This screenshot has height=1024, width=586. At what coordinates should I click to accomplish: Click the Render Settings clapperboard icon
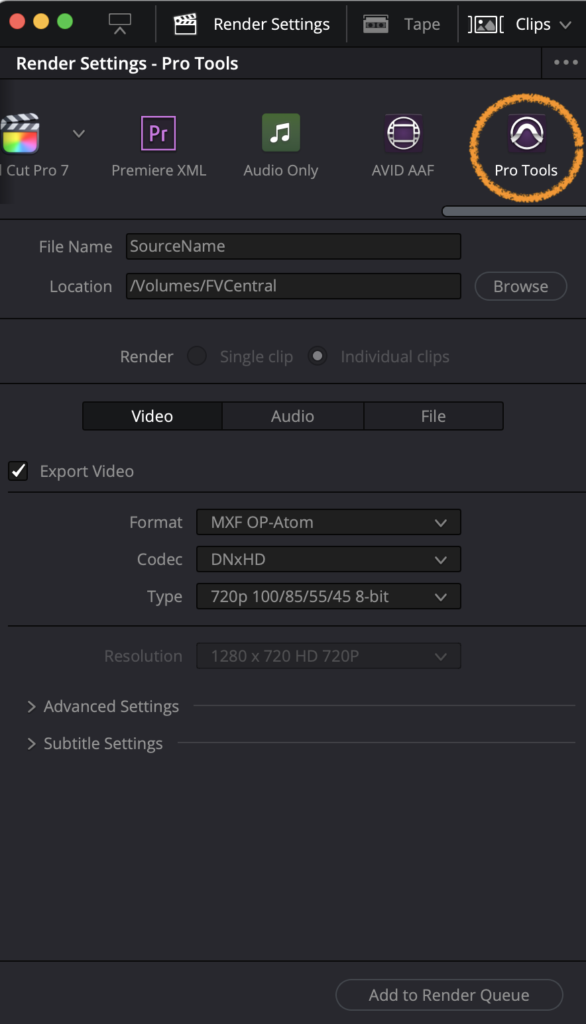click(x=185, y=24)
